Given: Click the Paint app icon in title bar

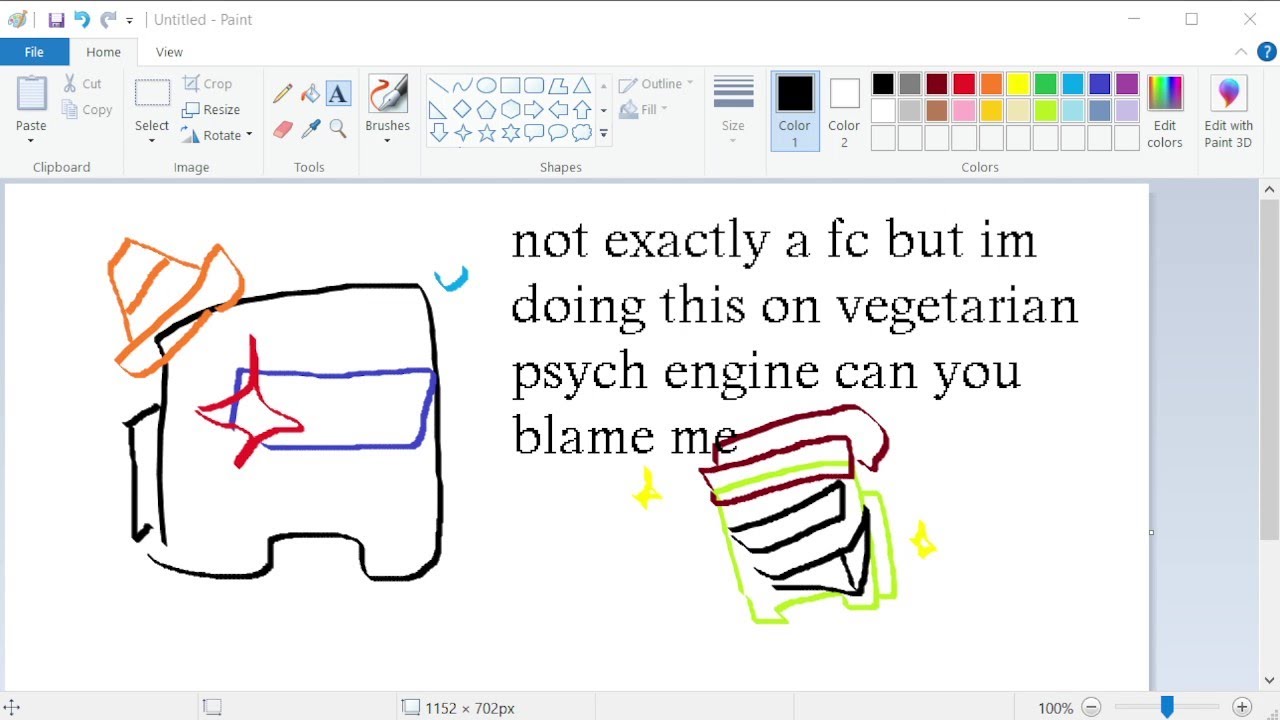Looking at the screenshot, I should point(17,20).
